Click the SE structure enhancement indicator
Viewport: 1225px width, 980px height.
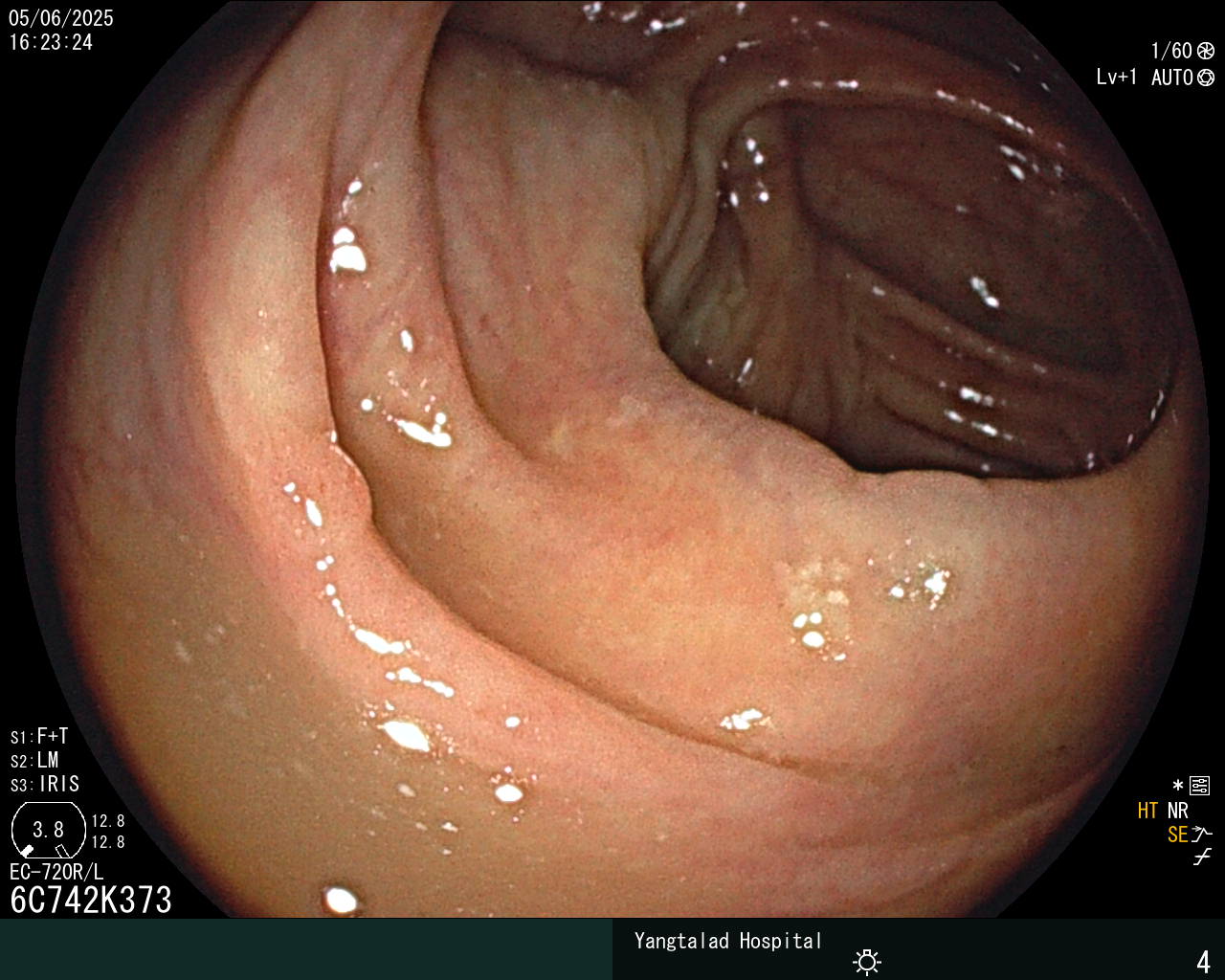pyautogui.click(x=1178, y=835)
